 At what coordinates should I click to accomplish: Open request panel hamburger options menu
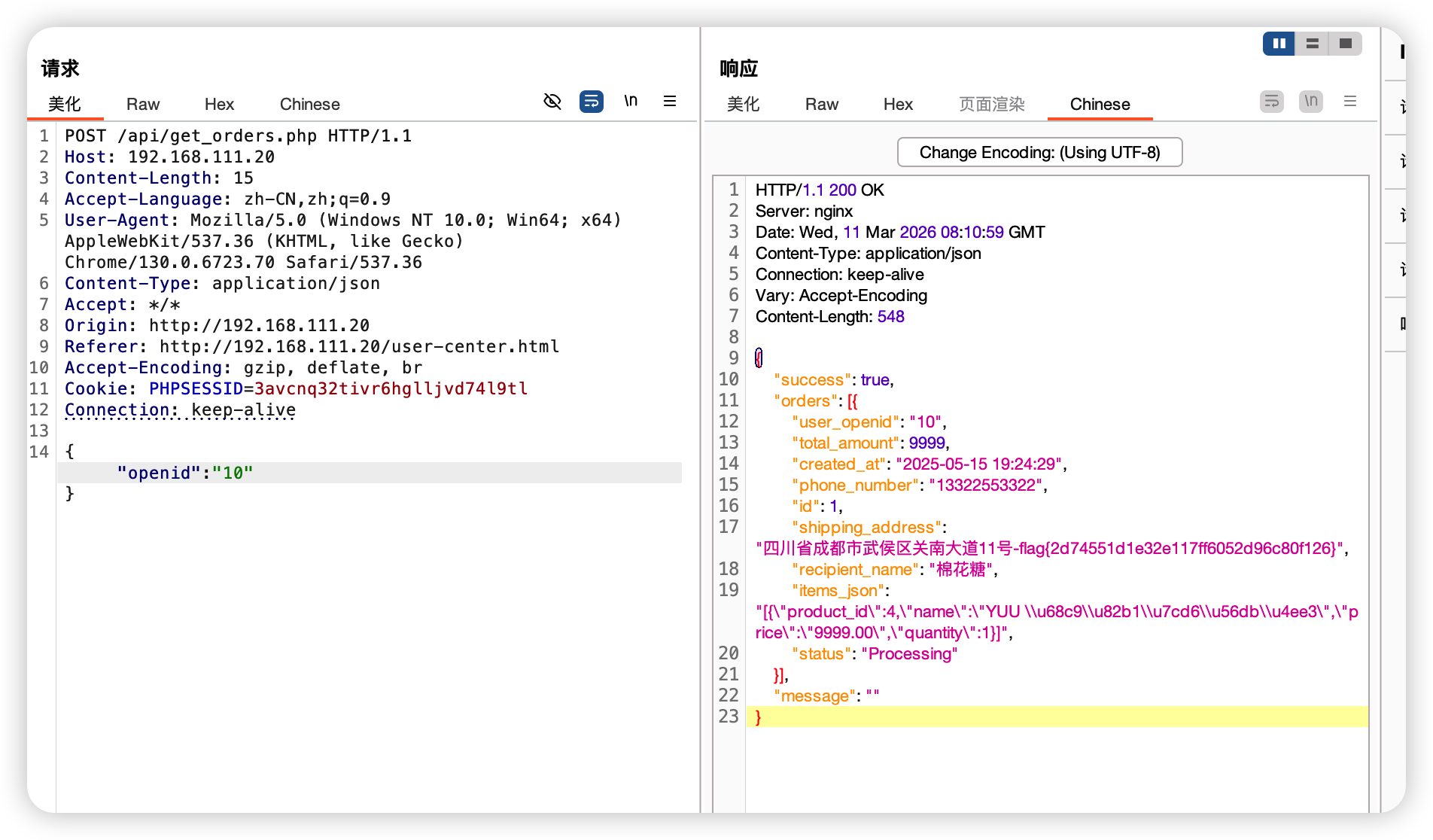670,102
